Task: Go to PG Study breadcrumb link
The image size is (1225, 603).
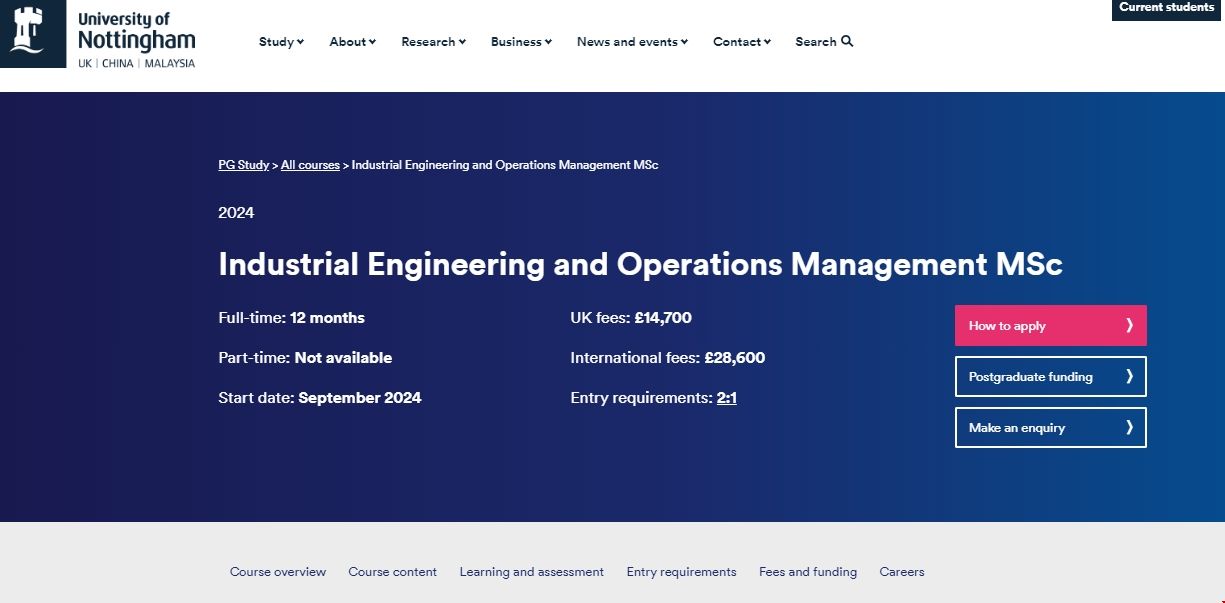Action: 243,165
